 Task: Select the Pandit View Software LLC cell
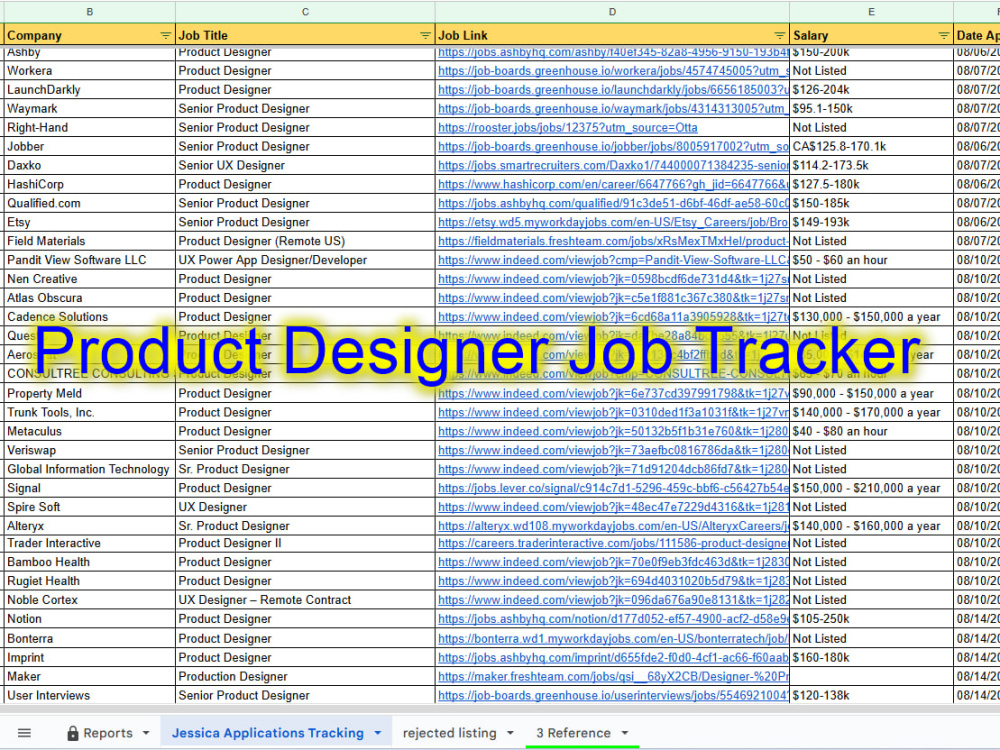pyautogui.click(x=89, y=260)
